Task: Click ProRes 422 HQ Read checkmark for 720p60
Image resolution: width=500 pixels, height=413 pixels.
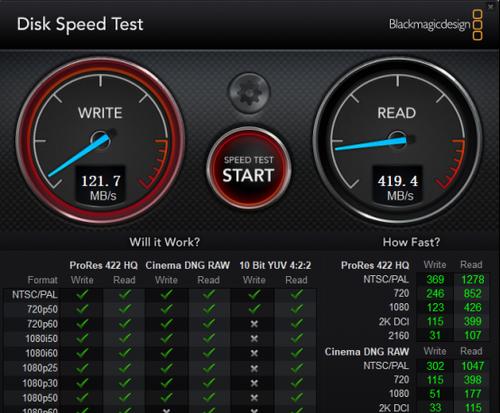Action: click(x=125, y=324)
